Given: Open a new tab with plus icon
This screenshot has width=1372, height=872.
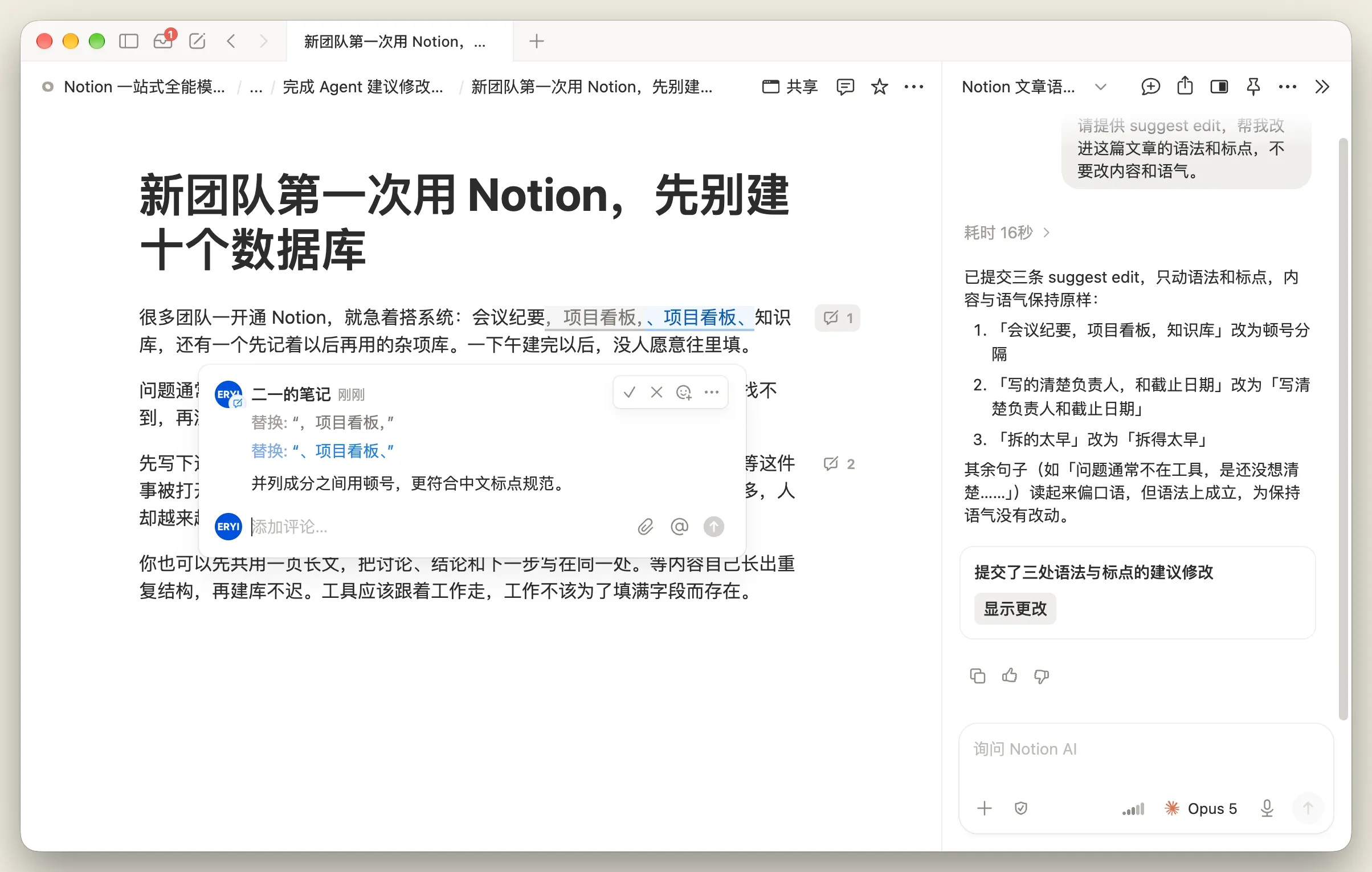Looking at the screenshot, I should point(536,41).
